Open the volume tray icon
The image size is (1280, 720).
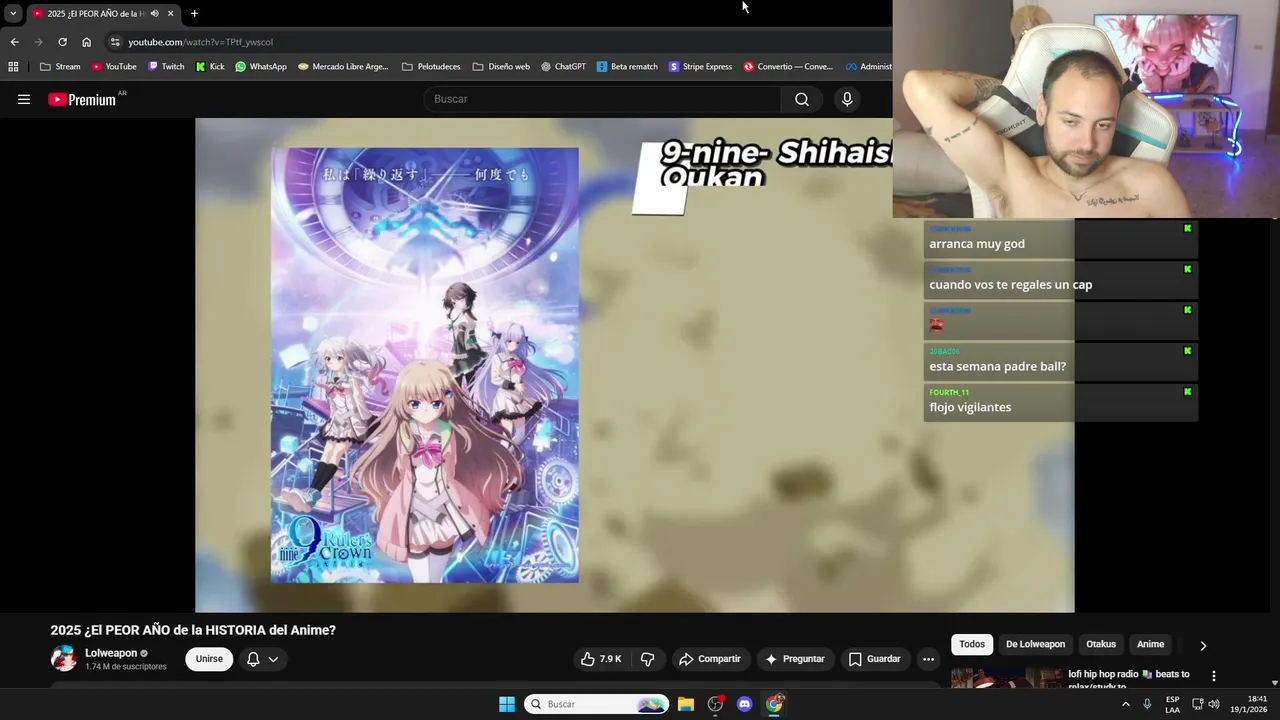tap(1214, 704)
